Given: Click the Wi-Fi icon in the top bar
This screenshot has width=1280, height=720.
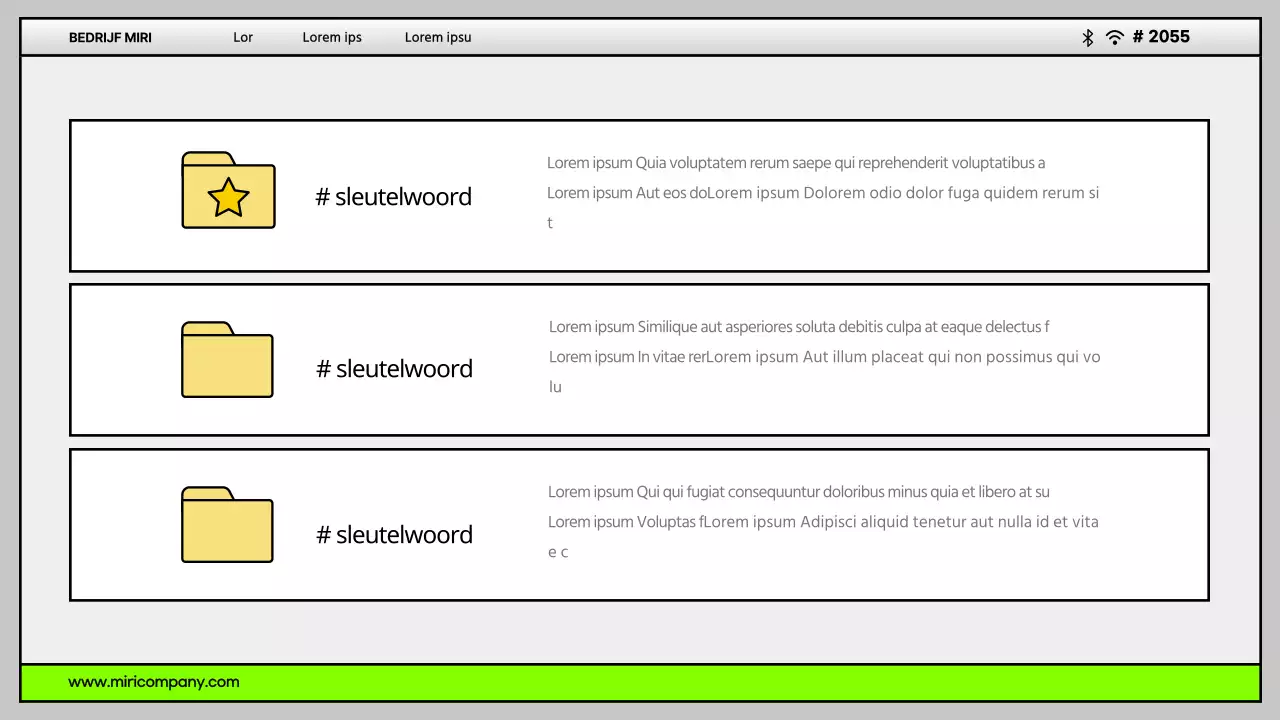Looking at the screenshot, I should [1114, 37].
